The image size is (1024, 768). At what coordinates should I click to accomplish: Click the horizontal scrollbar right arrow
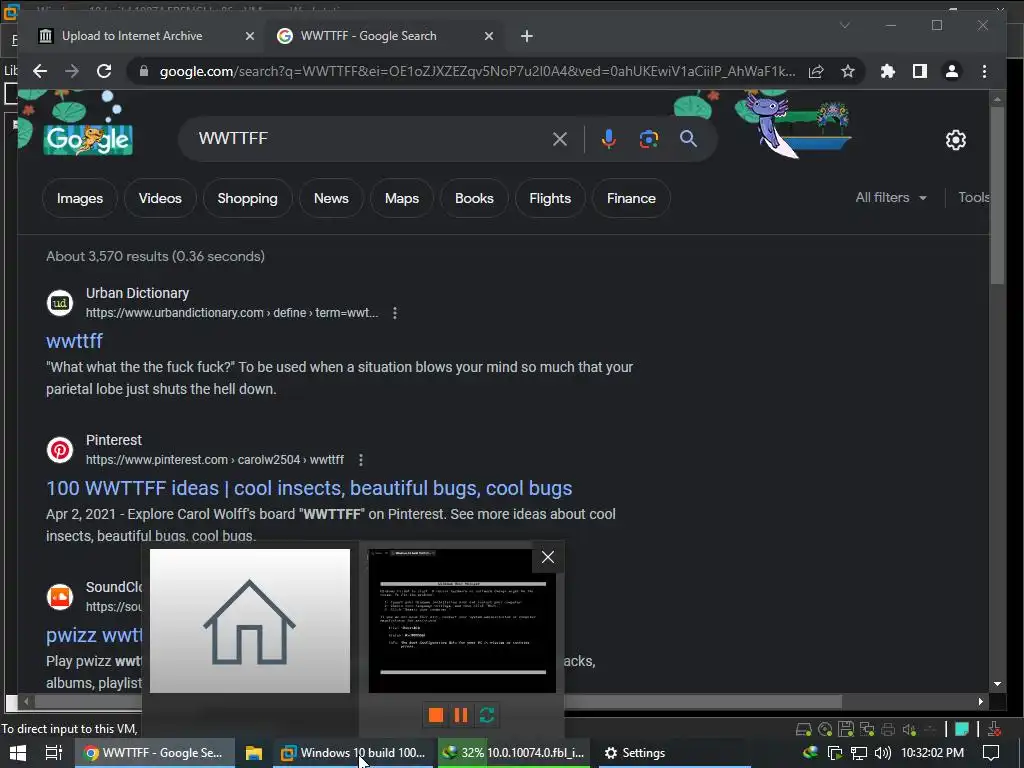(980, 701)
